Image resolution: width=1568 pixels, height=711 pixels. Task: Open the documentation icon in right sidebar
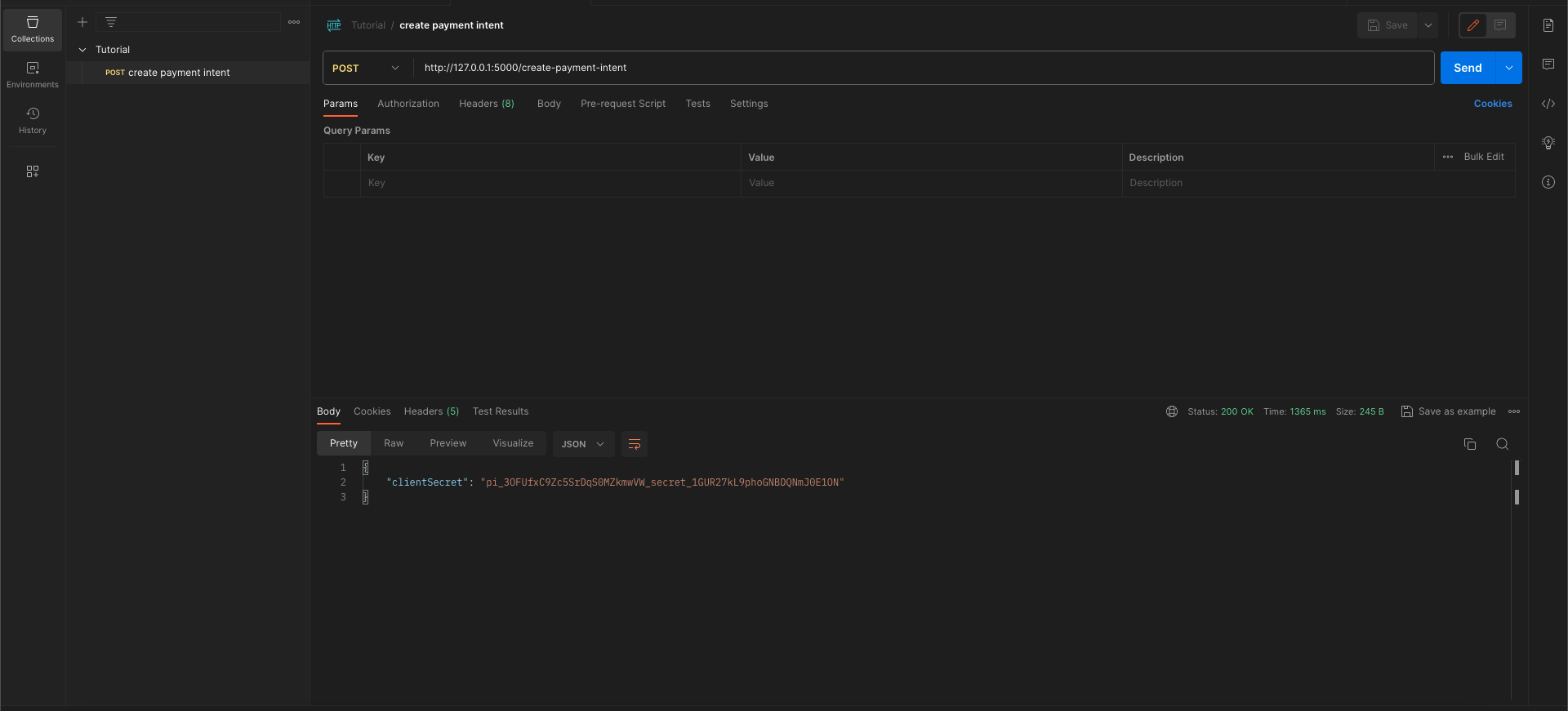1548,25
